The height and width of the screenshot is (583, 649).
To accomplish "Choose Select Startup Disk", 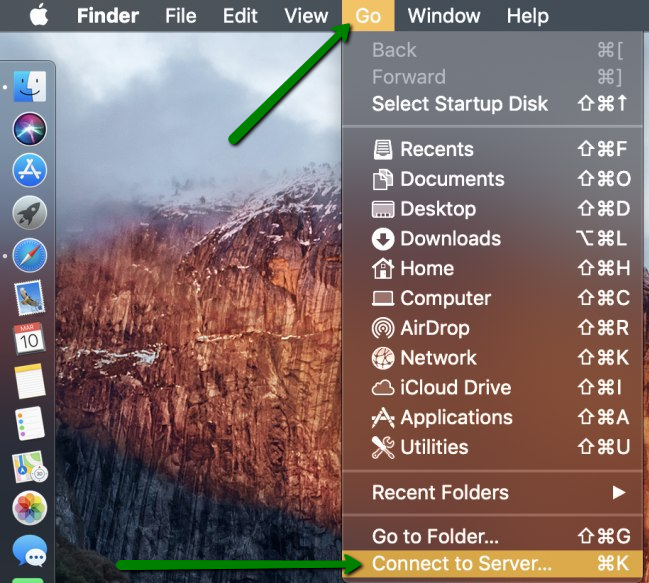I will coord(493,103).
